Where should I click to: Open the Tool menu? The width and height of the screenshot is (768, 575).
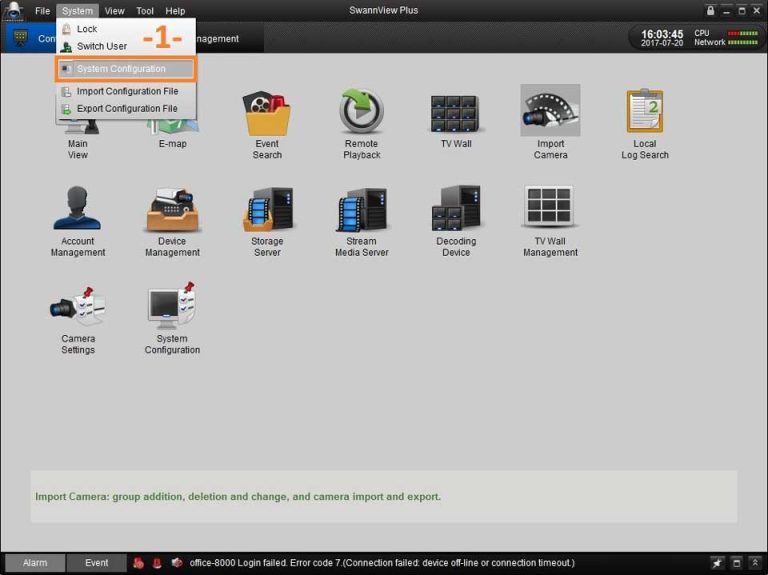point(145,11)
